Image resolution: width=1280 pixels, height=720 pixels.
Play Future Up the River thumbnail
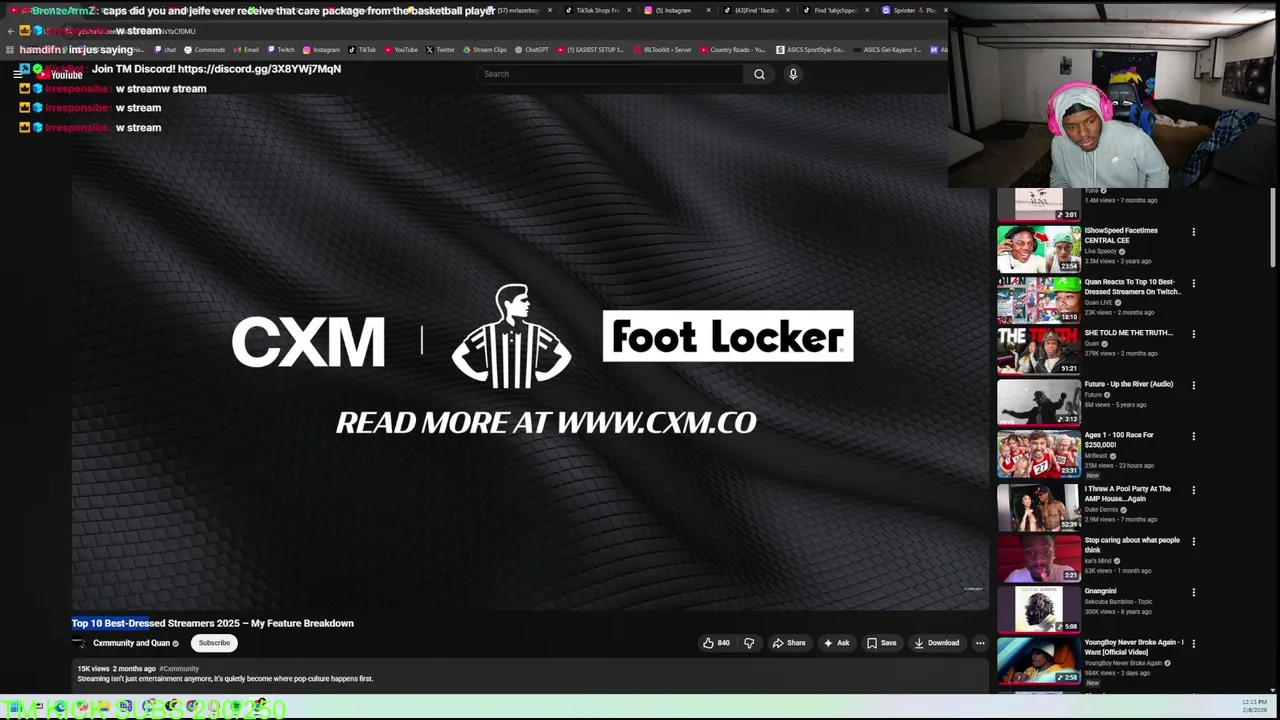pyautogui.click(x=1038, y=402)
